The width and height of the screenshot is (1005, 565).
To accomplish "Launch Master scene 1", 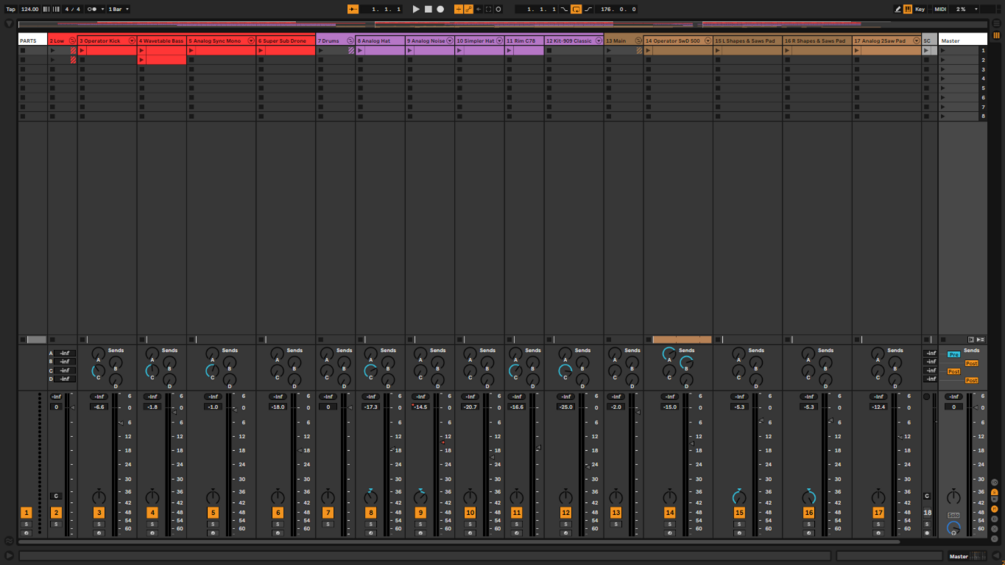I will [943, 50].
